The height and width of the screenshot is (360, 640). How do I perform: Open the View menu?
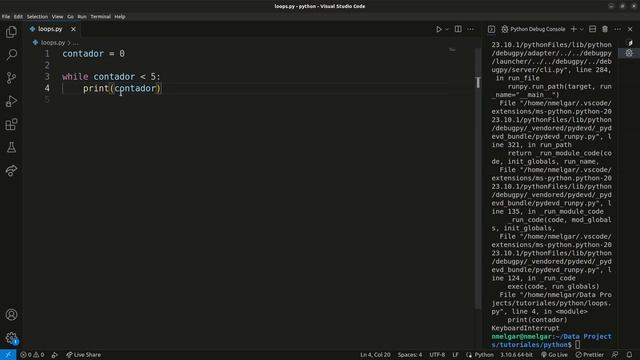[57, 17]
